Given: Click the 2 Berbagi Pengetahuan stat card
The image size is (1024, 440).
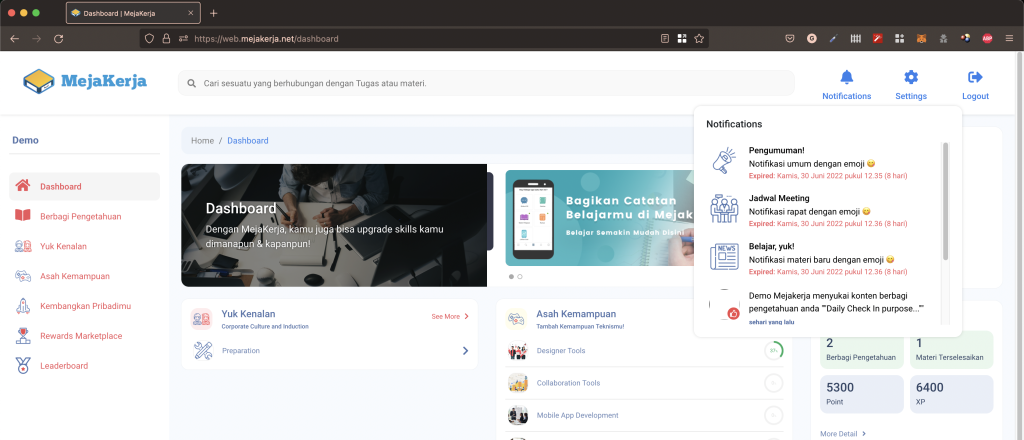Looking at the screenshot, I should pos(862,350).
